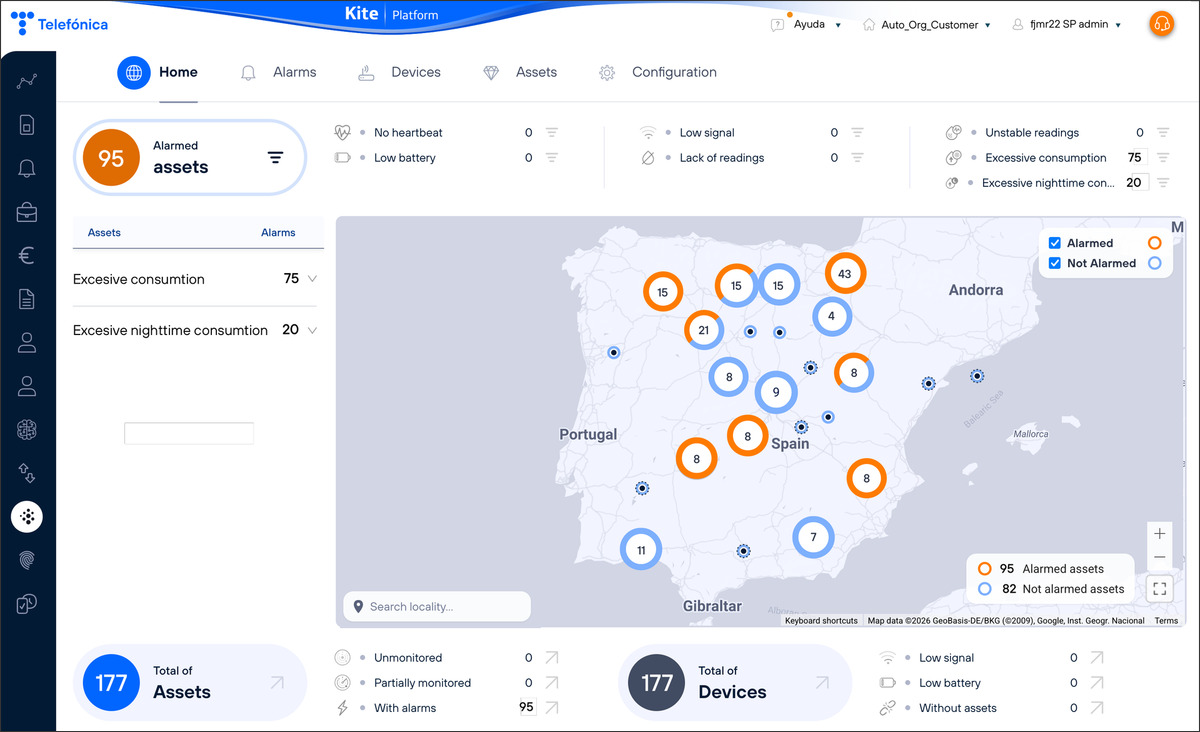
Task: Open devices Low battery list via arrow
Action: click(x=1097, y=683)
